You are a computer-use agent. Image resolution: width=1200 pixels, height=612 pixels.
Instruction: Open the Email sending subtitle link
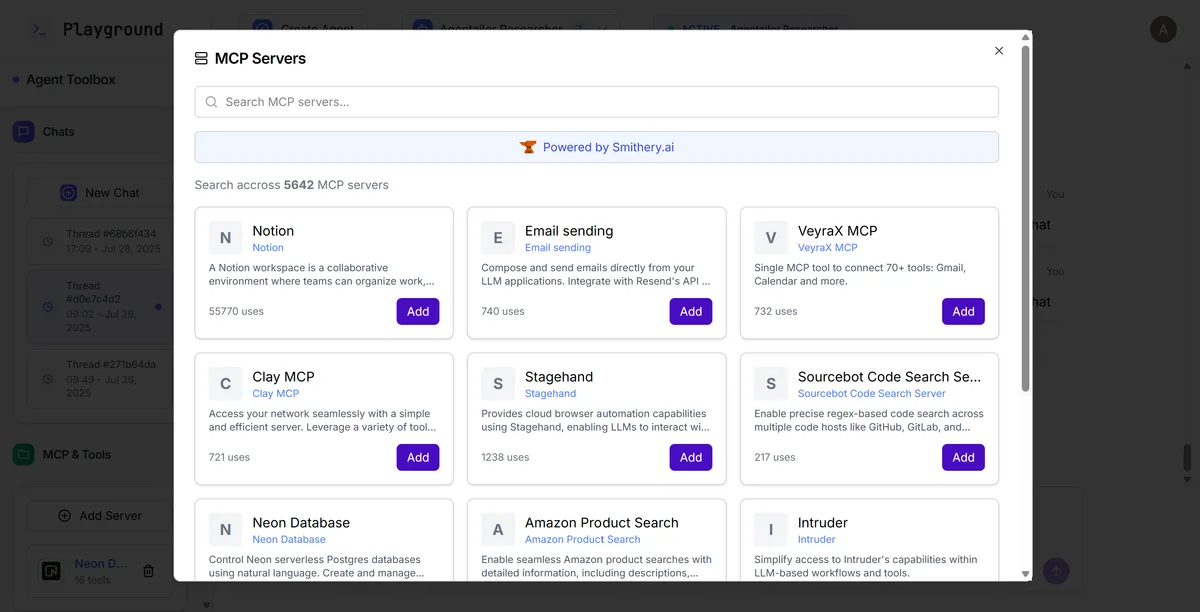point(558,248)
